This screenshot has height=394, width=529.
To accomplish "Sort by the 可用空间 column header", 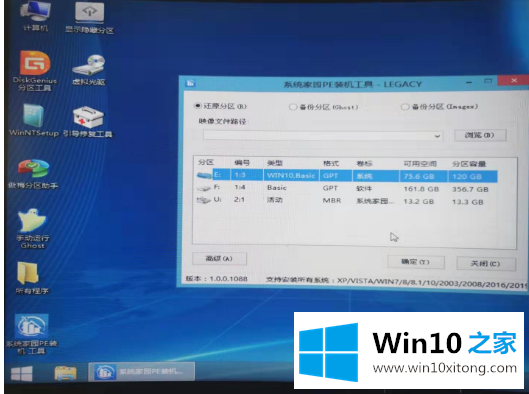I will point(420,164).
